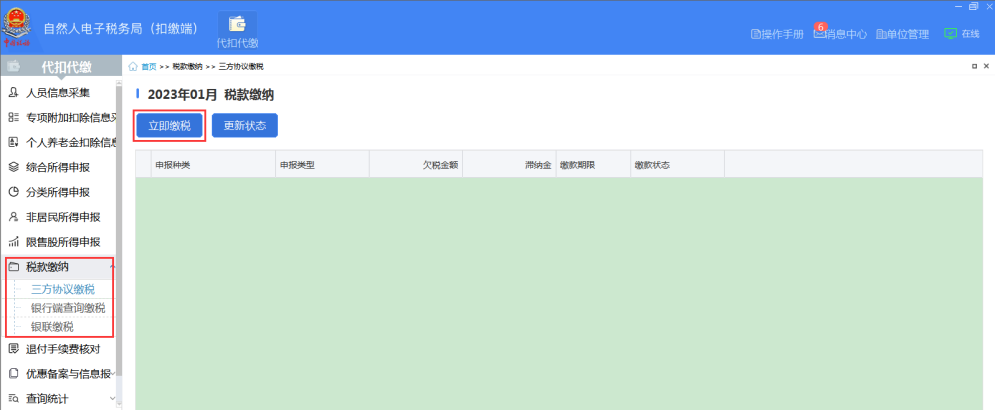Click the 税款缴纳 folder icon
This screenshot has width=995, height=410.
[x=13, y=267]
